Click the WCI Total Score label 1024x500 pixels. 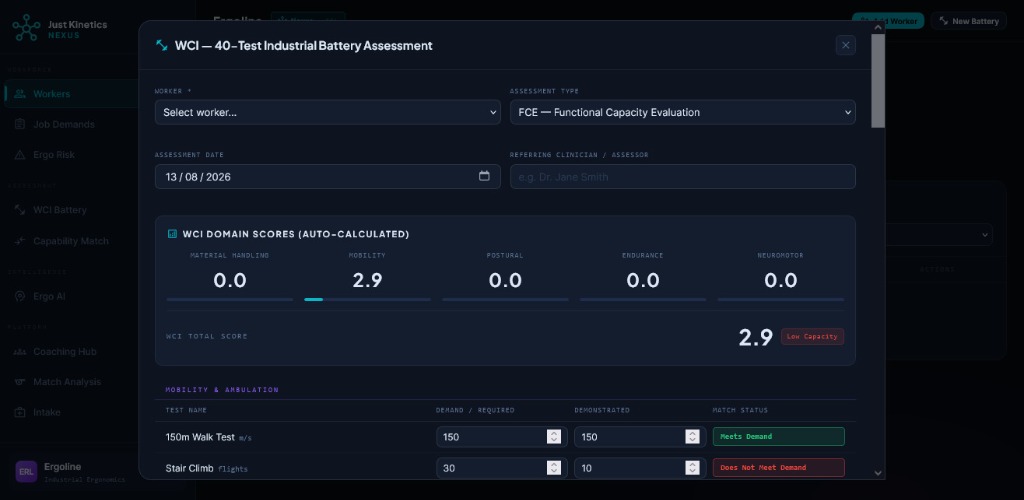pyautogui.click(x=207, y=337)
